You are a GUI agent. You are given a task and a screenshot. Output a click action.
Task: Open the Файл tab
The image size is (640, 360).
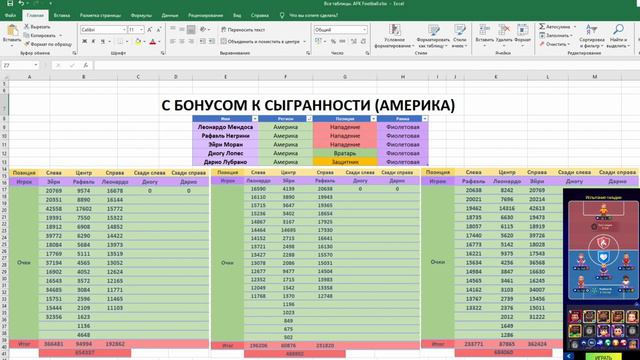[x=10, y=16]
